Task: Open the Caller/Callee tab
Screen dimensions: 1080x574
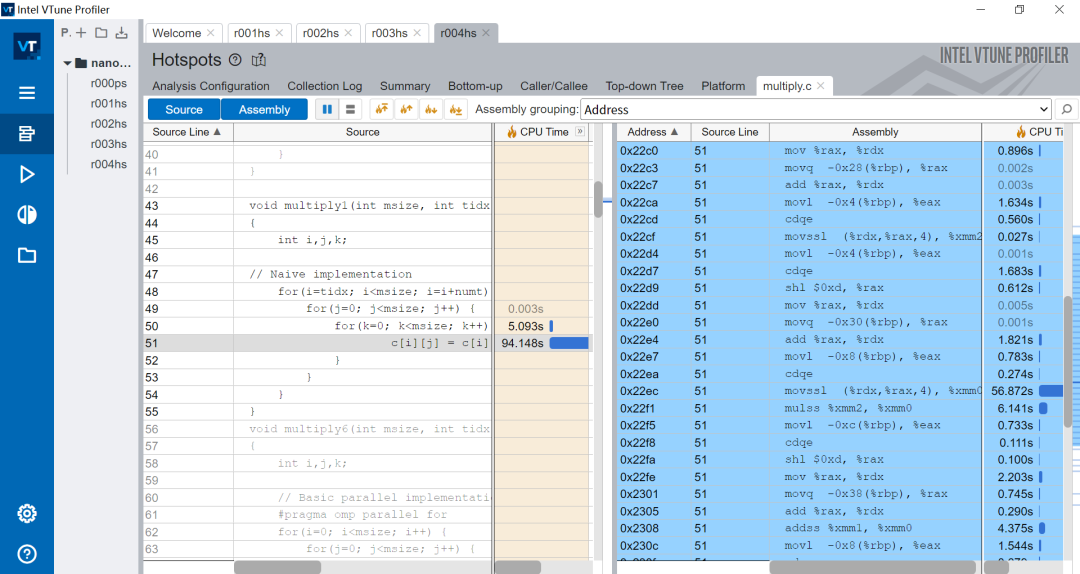Action: [x=554, y=86]
